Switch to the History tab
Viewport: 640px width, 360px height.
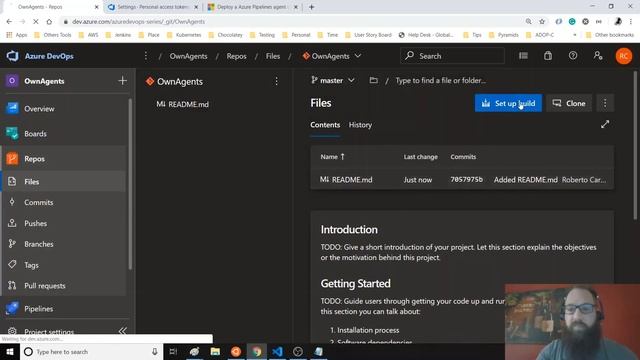(360, 125)
